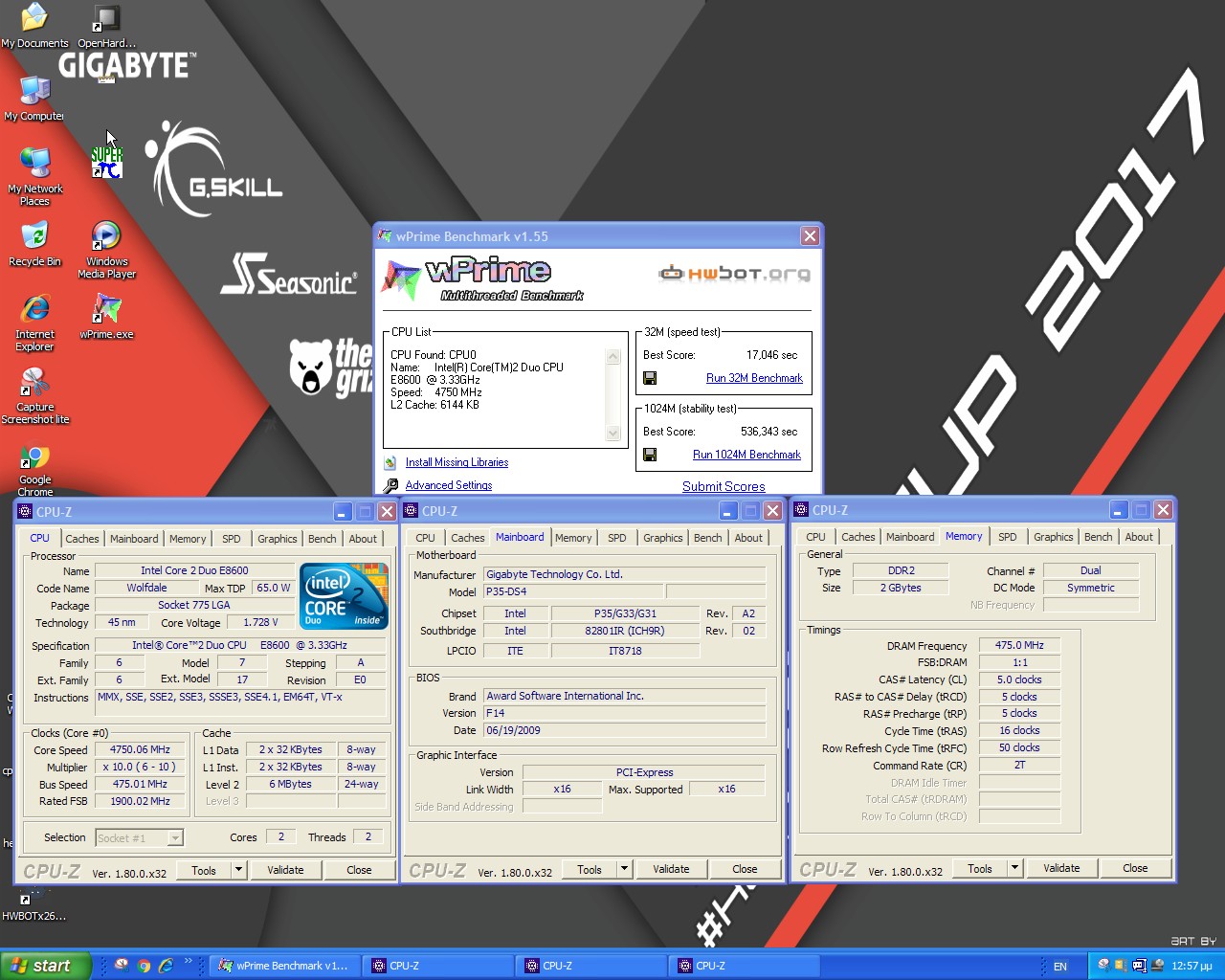The height and width of the screenshot is (980, 1225).
Task: Click the Run 32M Benchmark link
Action: [x=754, y=378]
